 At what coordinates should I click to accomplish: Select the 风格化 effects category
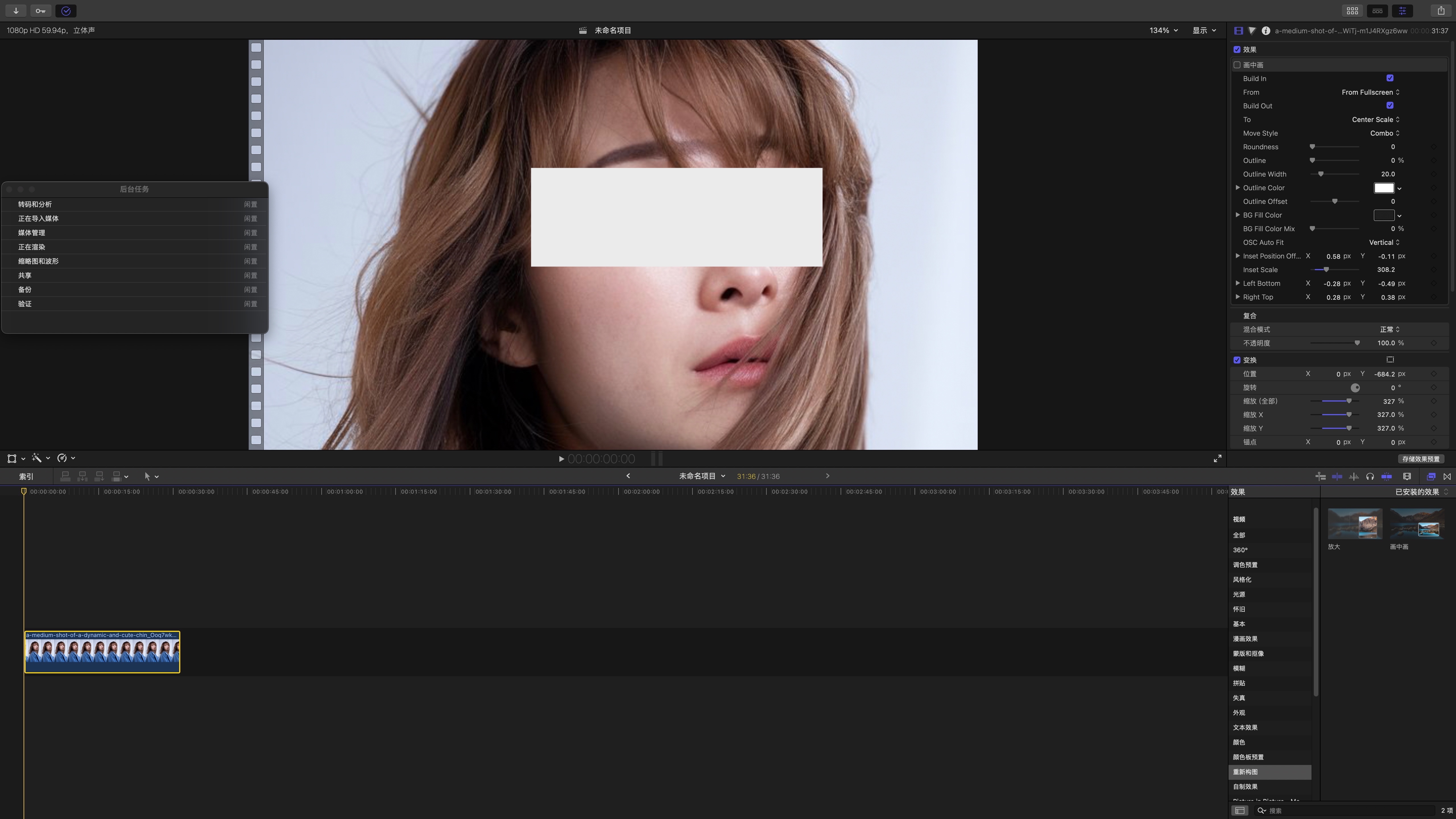(x=1242, y=579)
